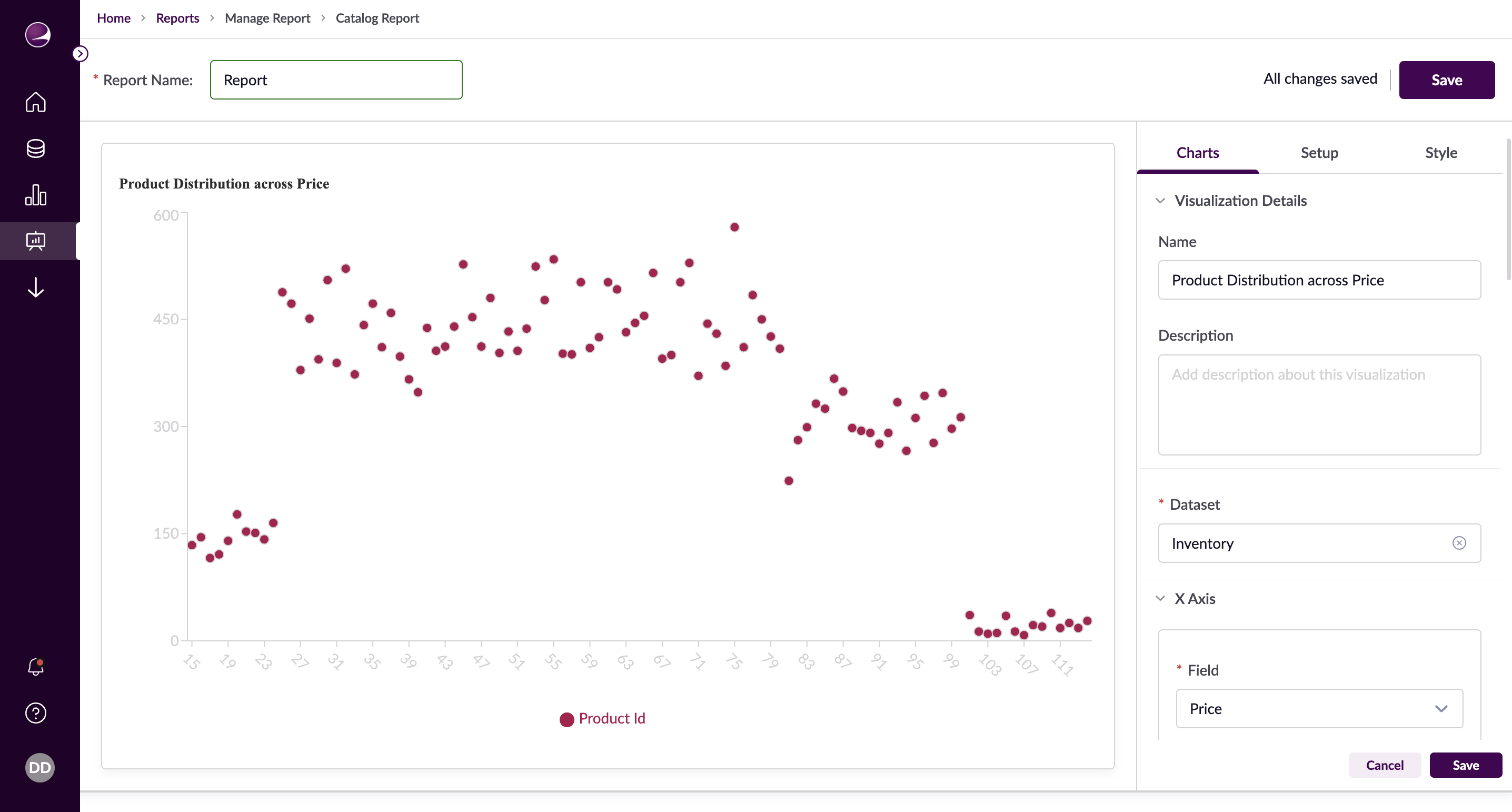The height and width of the screenshot is (812, 1512).
Task: Expand the sidebar with the chevron arrow
Action: coord(80,53)
